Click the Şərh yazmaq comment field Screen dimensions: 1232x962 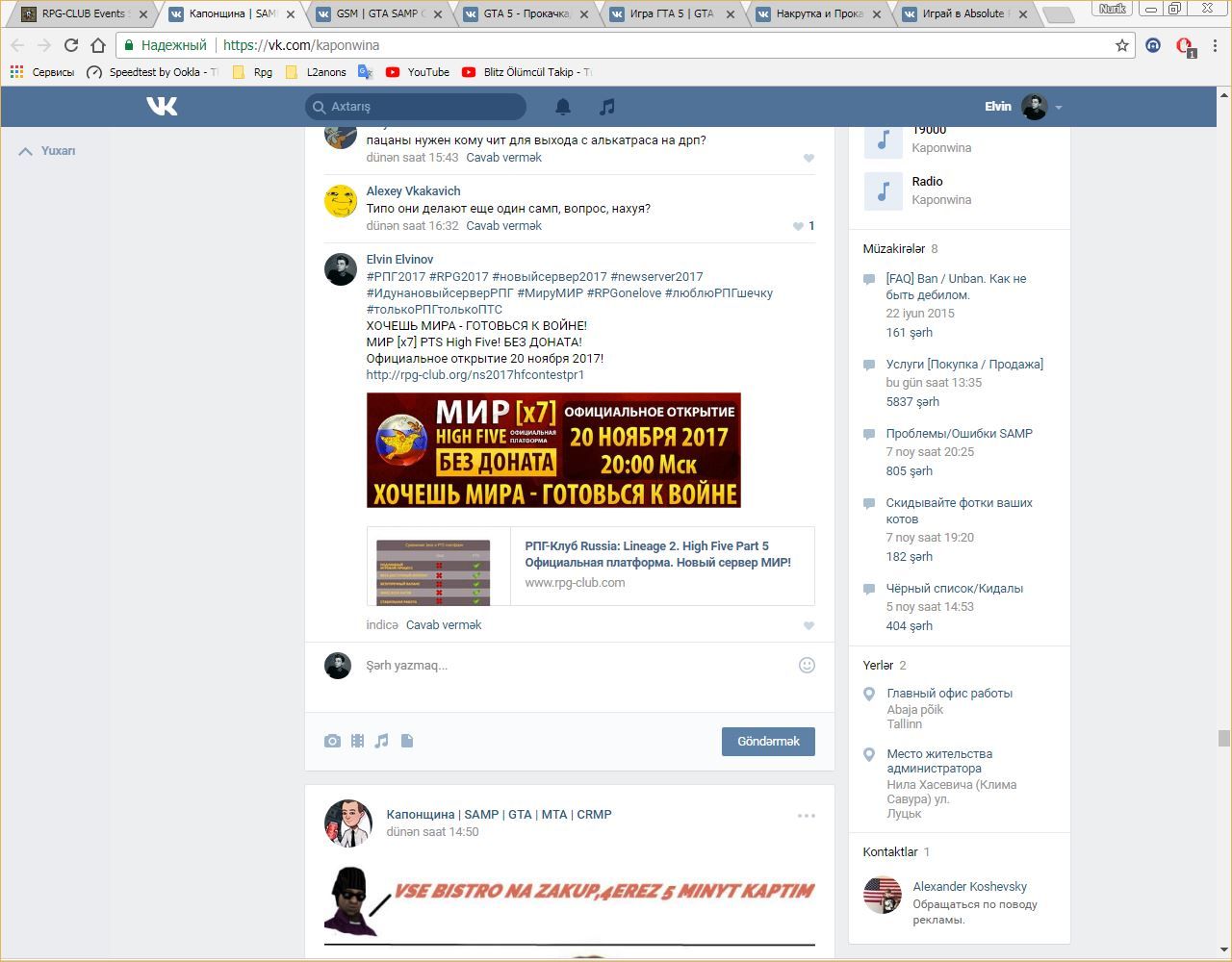tap(577, 666)
